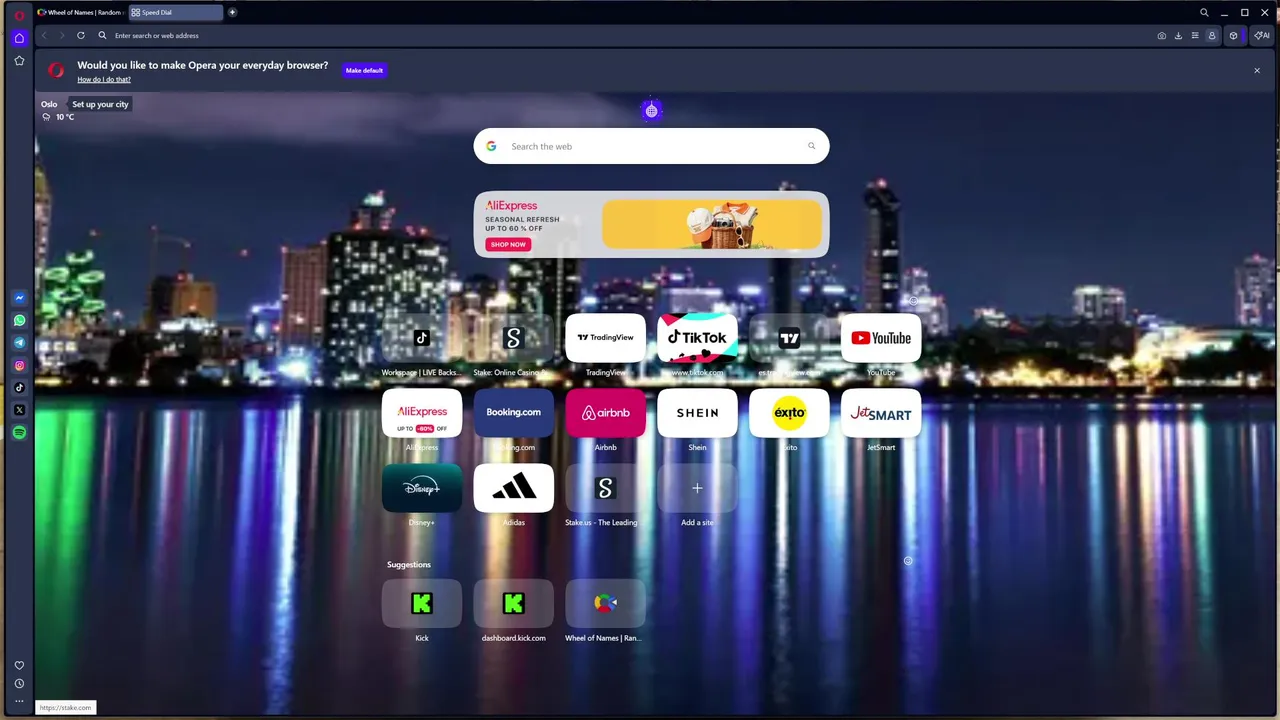Open the SHEIN speed dial tile
Screen dimensions: 1280x720
(x=697, y=413)
